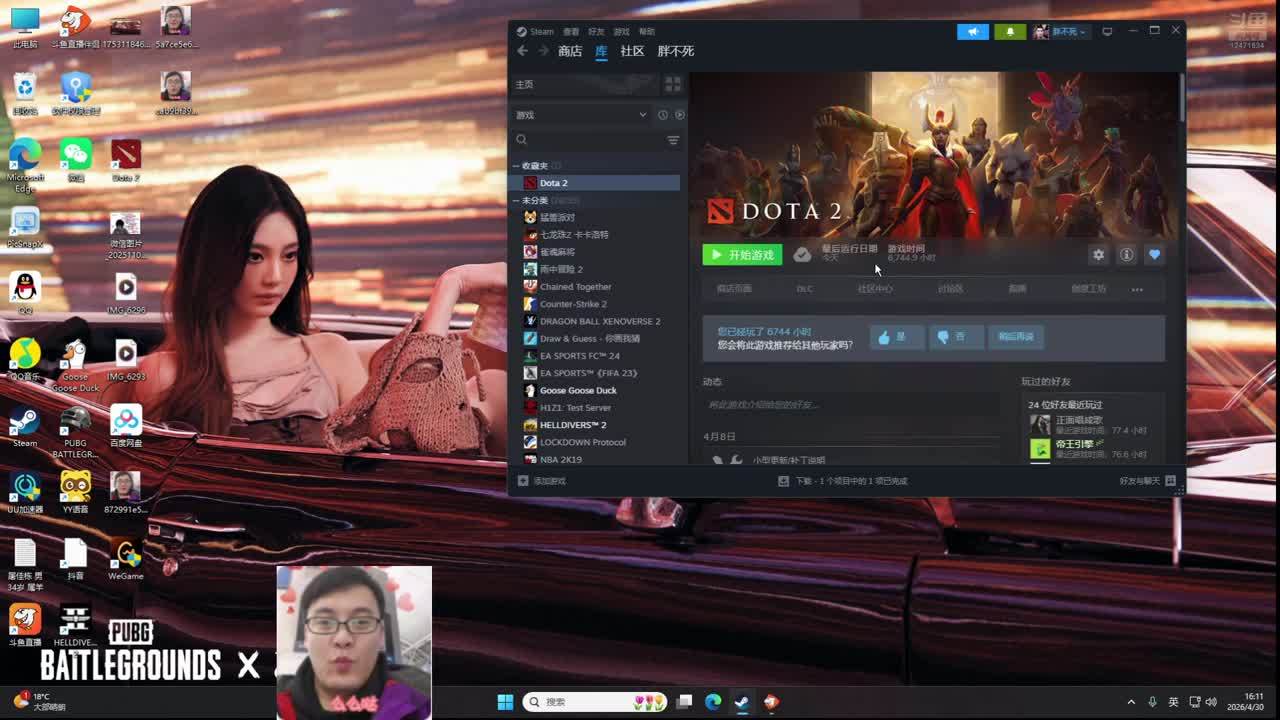Select HELLDIVERS 2 in the game list
Screen dimensions: 1280x720
pos(573,425)
